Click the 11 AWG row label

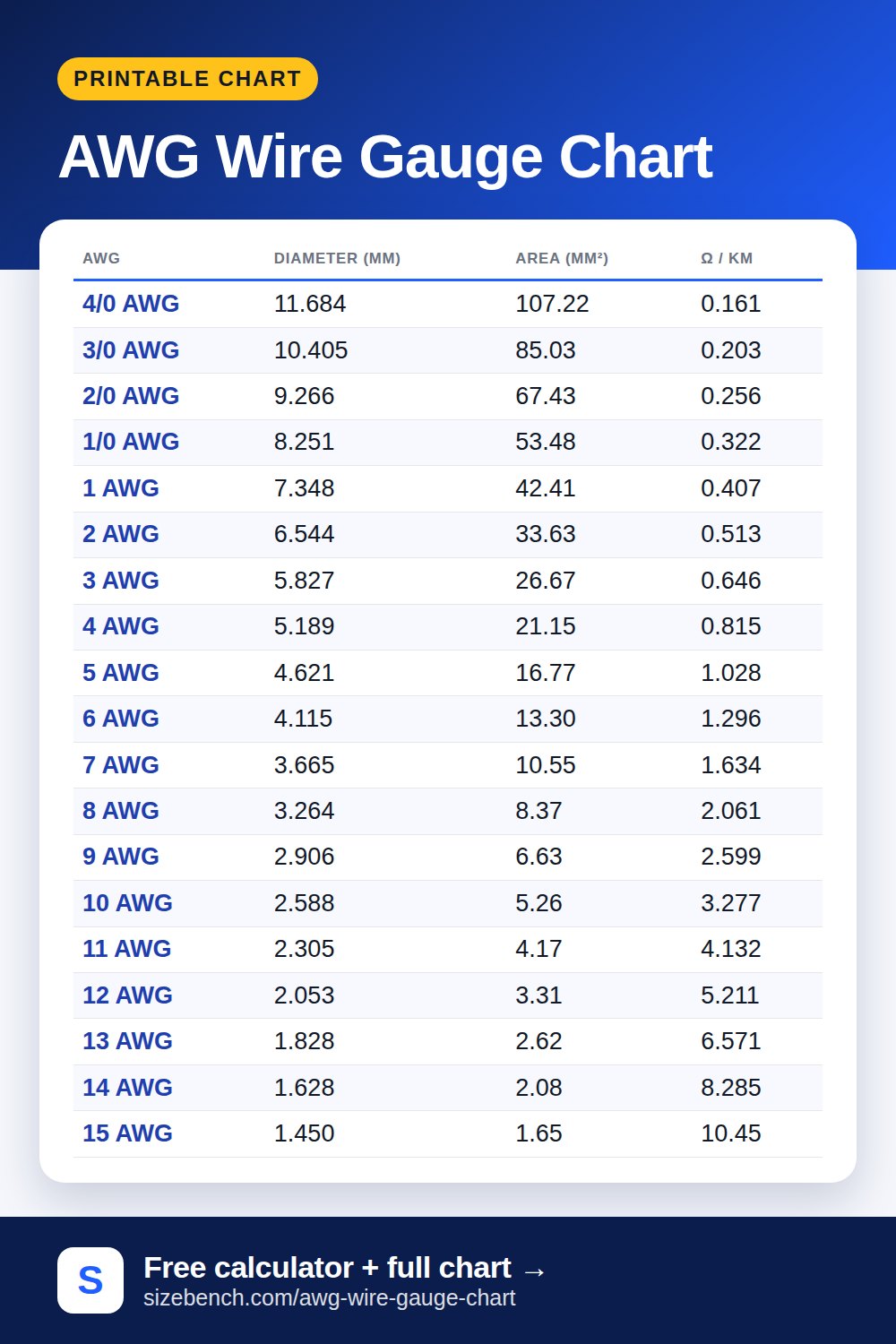coord(127,949)
